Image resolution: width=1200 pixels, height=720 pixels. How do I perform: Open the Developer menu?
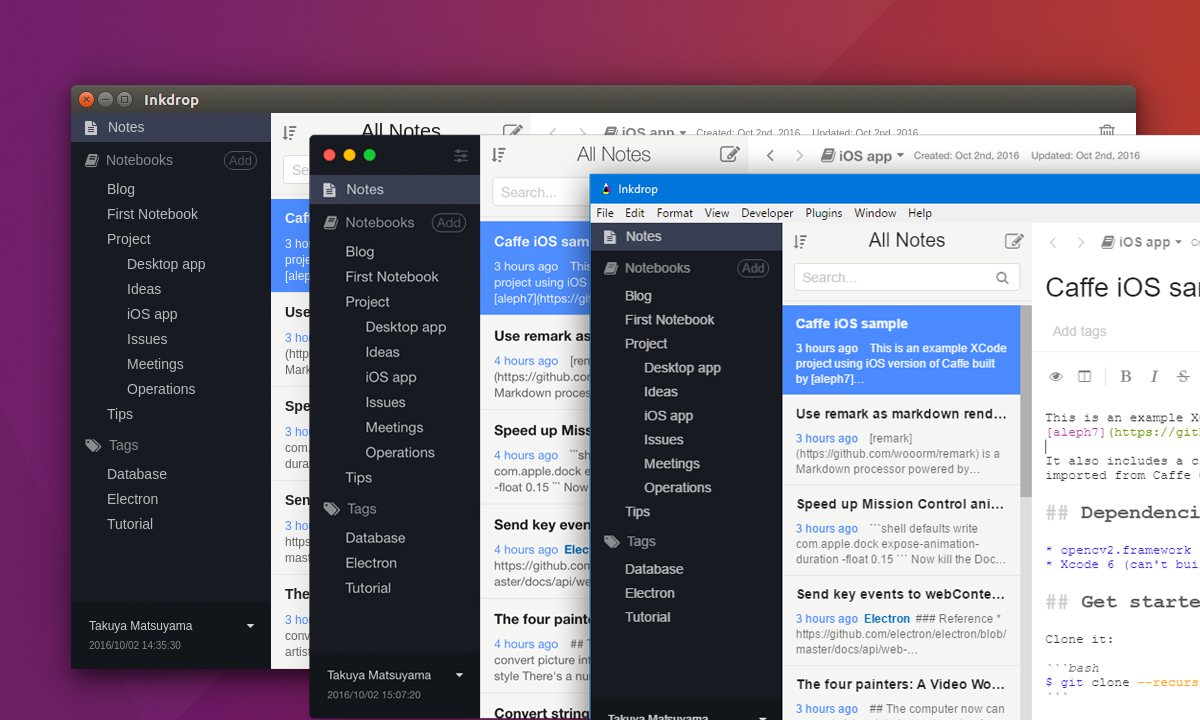click(x=767, y=213)
